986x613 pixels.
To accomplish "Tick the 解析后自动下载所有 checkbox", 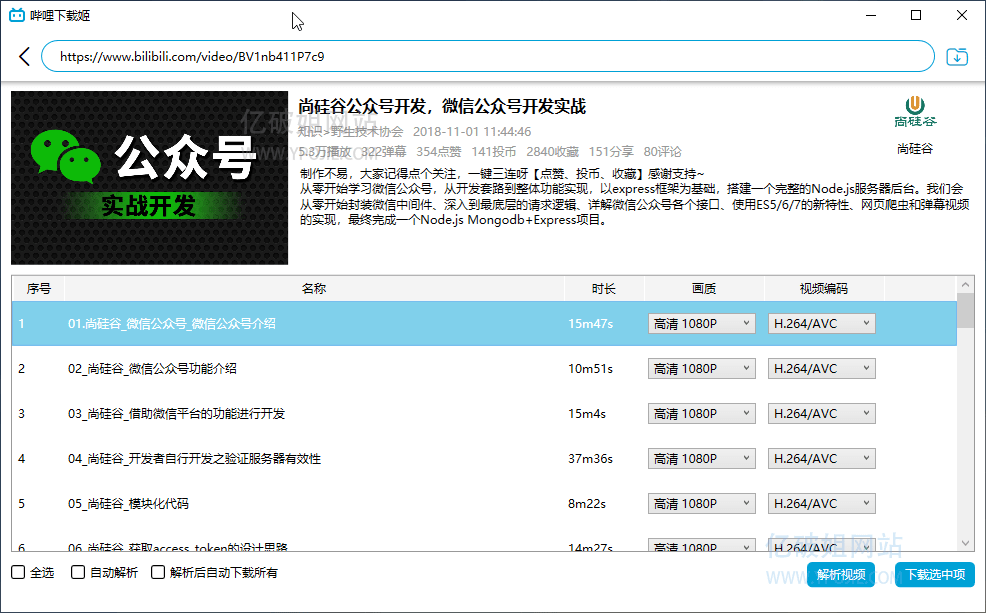I will click(x=158, y=572).
